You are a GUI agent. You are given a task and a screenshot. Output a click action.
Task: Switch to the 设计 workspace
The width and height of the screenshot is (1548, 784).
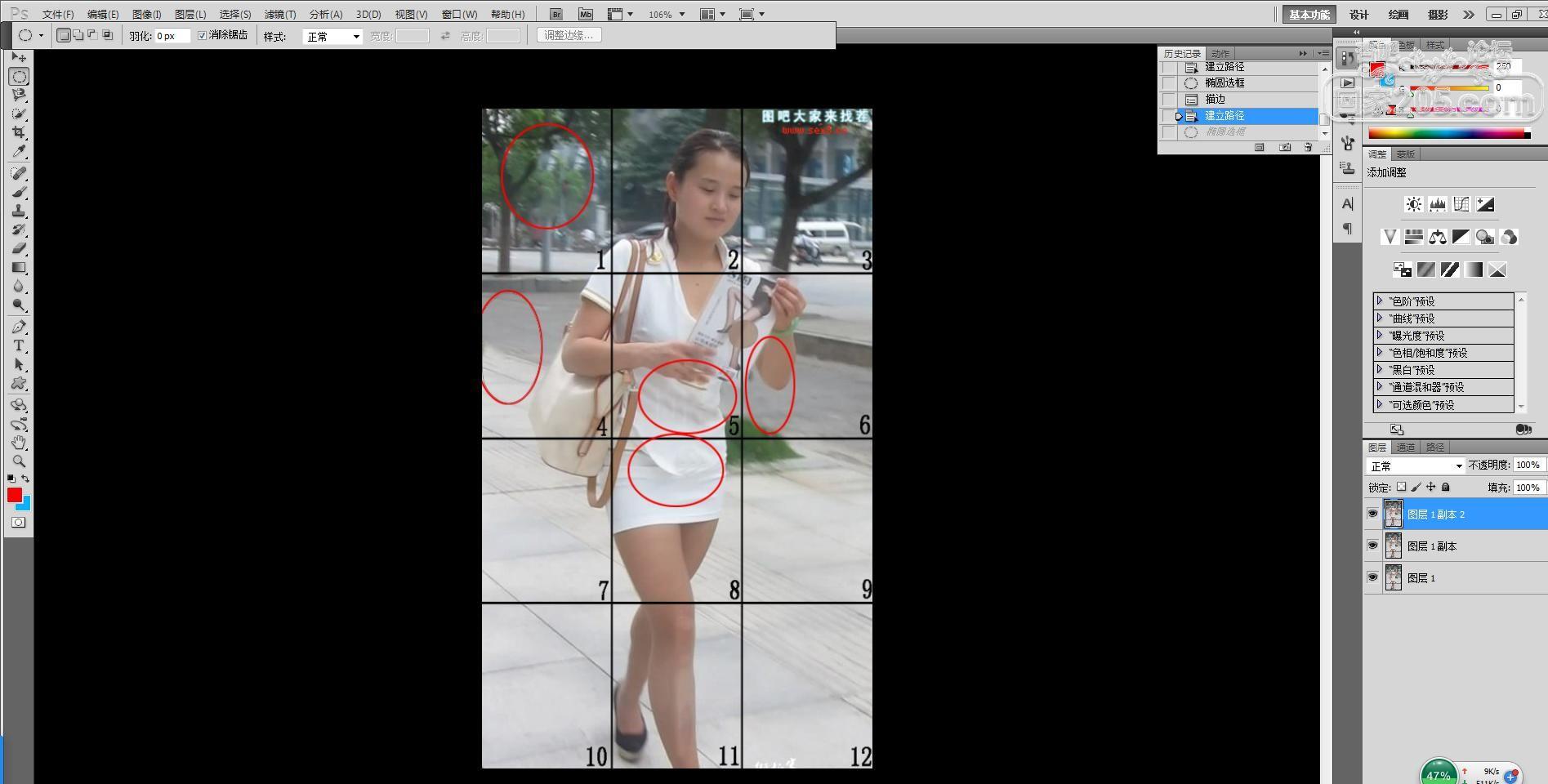(x=1358, y=14)
